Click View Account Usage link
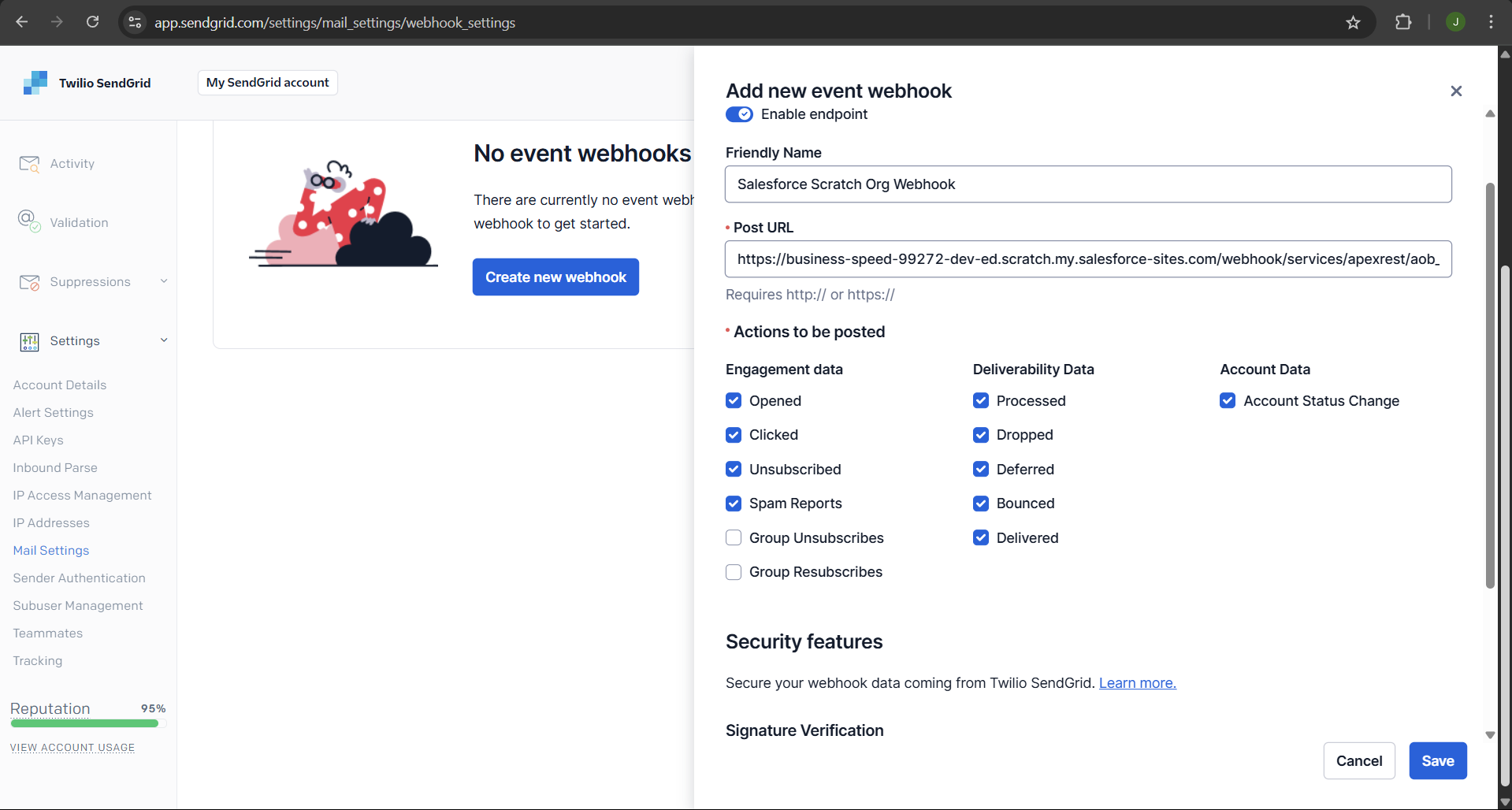 (72, 747)
